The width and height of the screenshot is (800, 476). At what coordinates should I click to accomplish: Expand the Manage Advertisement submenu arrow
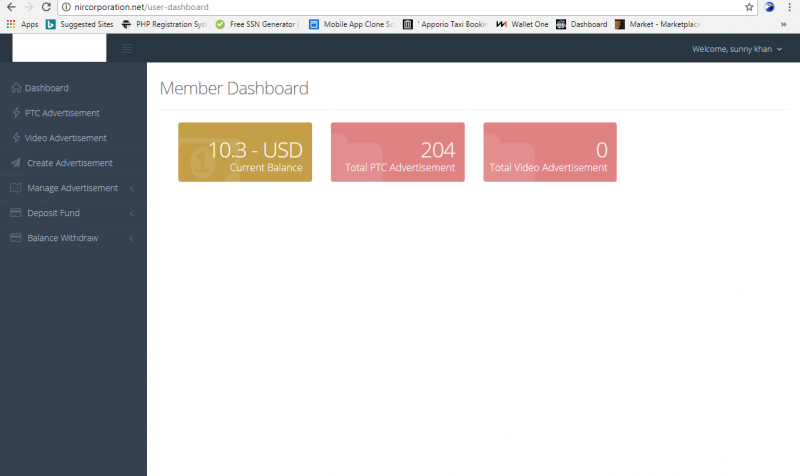132,188
